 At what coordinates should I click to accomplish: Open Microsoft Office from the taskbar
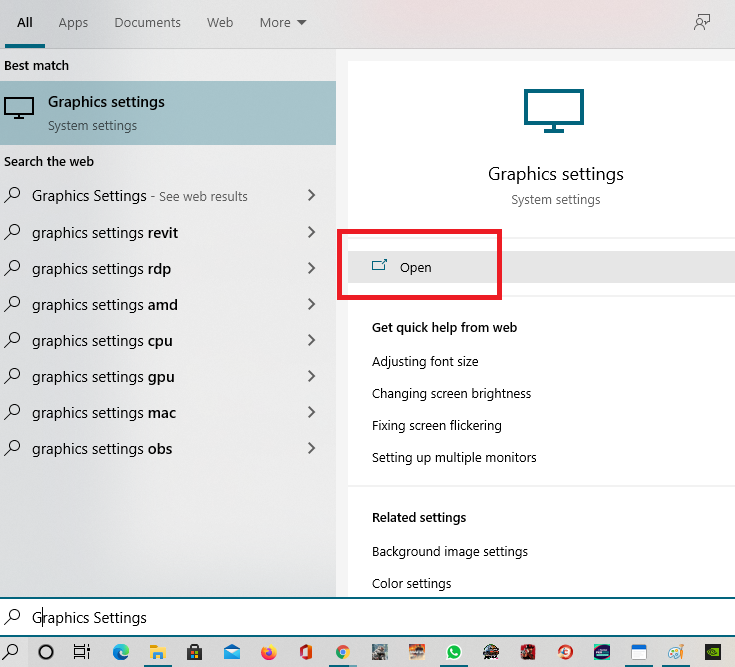(x=306, y=652)
